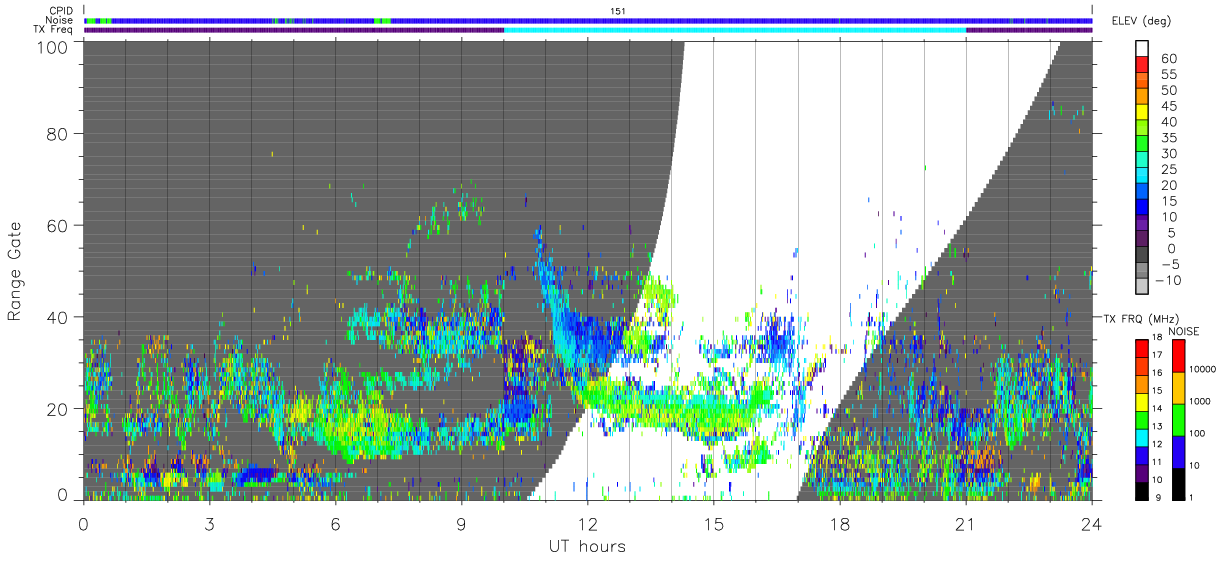1228x567 pixels.
Task: Click the '1' label on the NOISE colorbar
Action: [x=1191, y=498]
